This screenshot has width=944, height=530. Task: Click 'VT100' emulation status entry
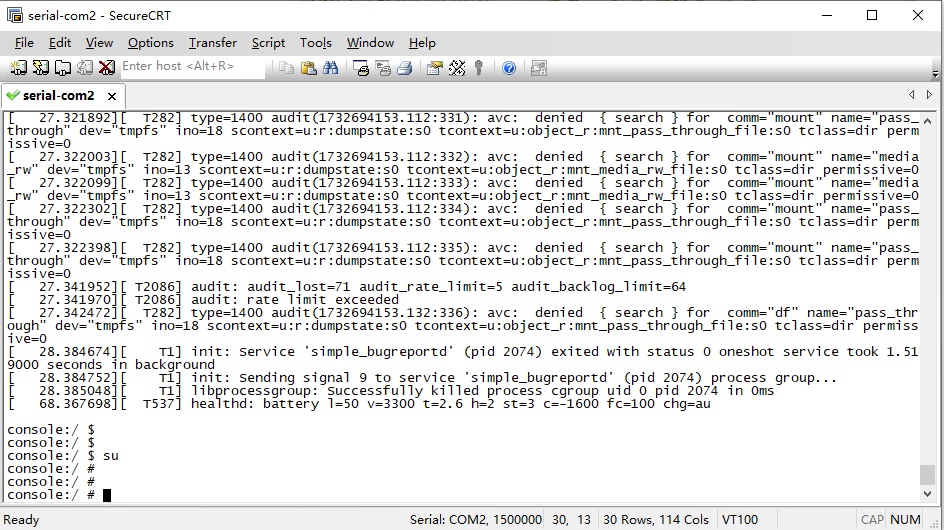tap(740, 520)
